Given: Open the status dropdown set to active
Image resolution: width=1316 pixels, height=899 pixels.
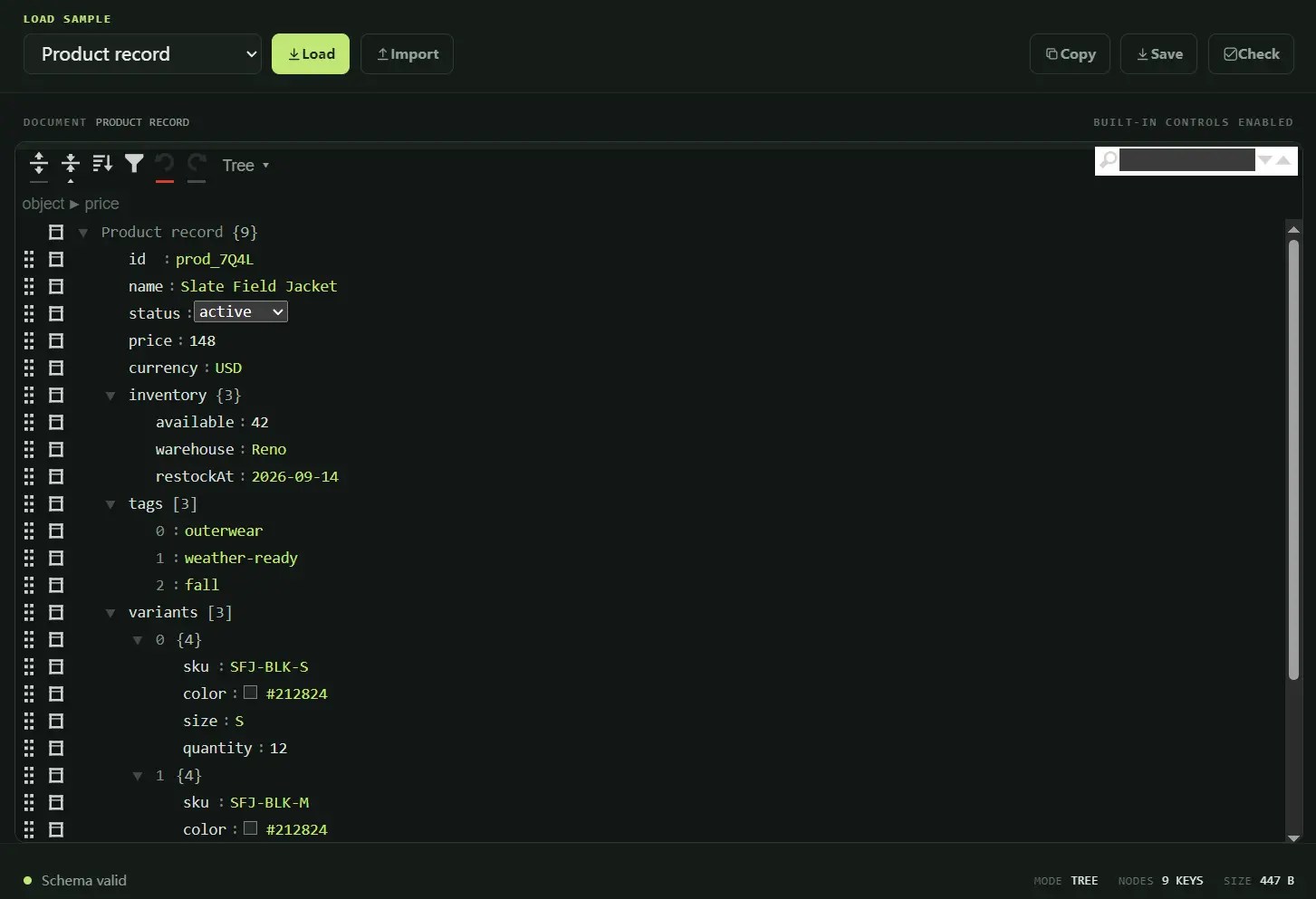Looking at the screenshot, I should click(241, 311).
